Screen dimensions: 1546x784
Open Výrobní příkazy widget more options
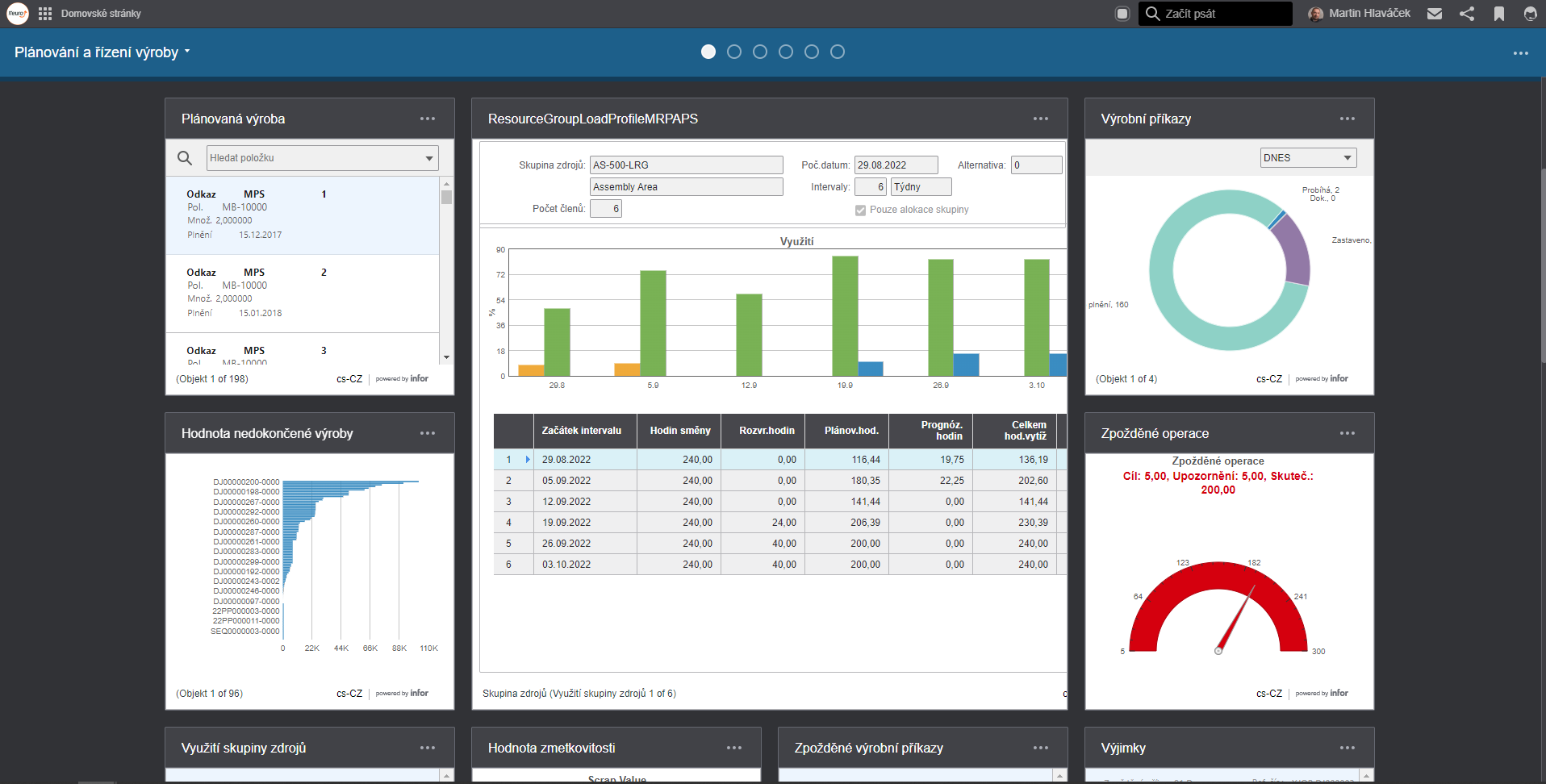click(x=1347, y=119)
